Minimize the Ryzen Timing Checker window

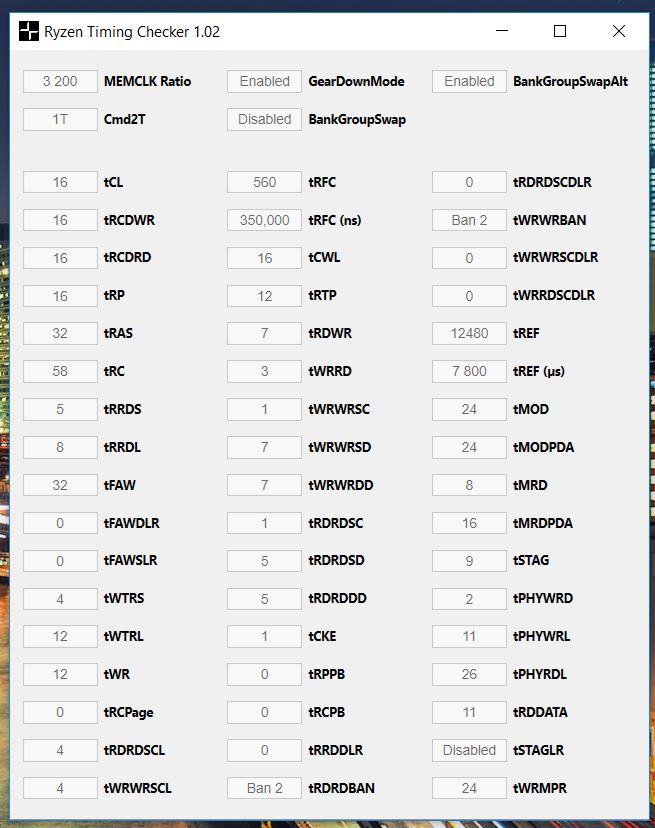pyautogui.click(x=502, y=31)
